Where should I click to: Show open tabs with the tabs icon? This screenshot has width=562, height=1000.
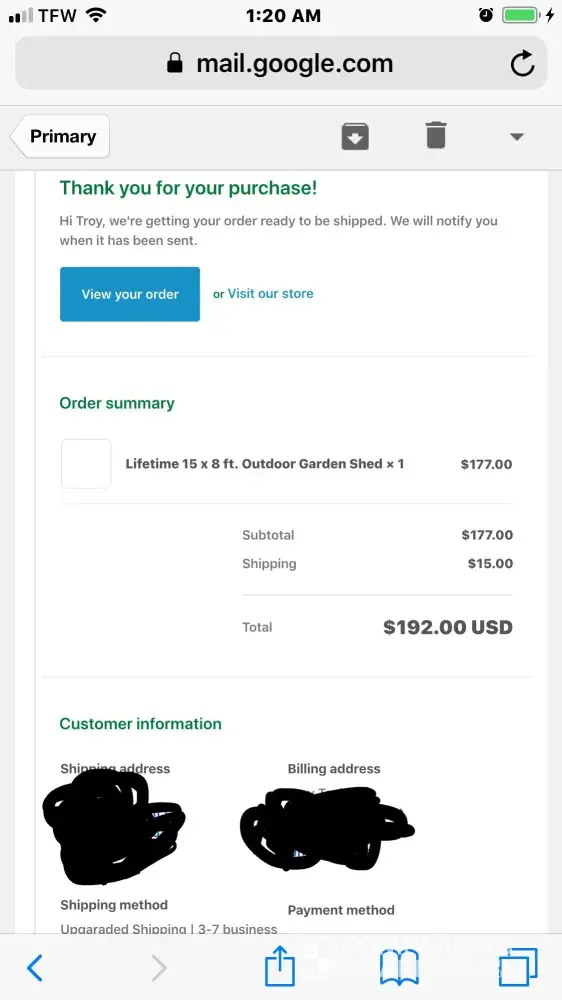click(518, 967)
